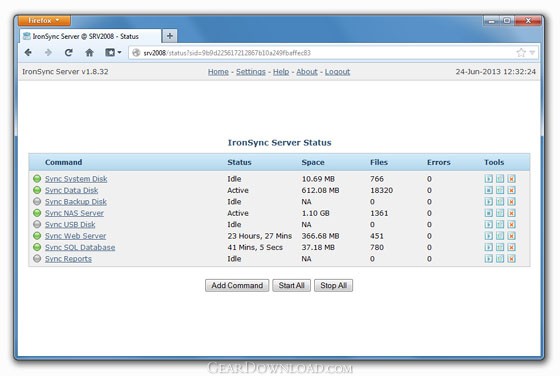The image size is (560, 376).
Task: Bookmark this page with the star icon
Action: tap(521, 53)
